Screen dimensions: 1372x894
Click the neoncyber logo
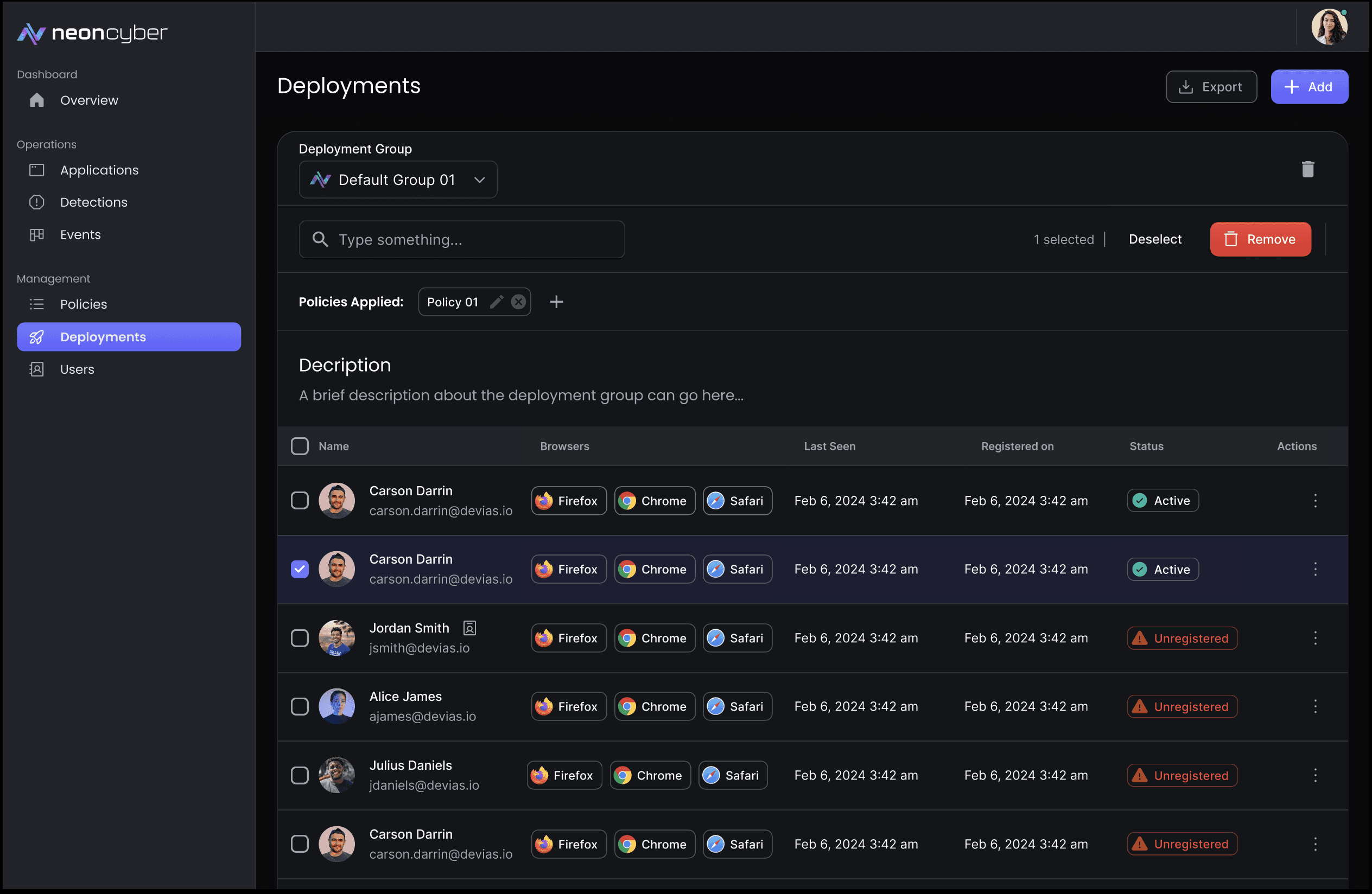coord(92,34)
